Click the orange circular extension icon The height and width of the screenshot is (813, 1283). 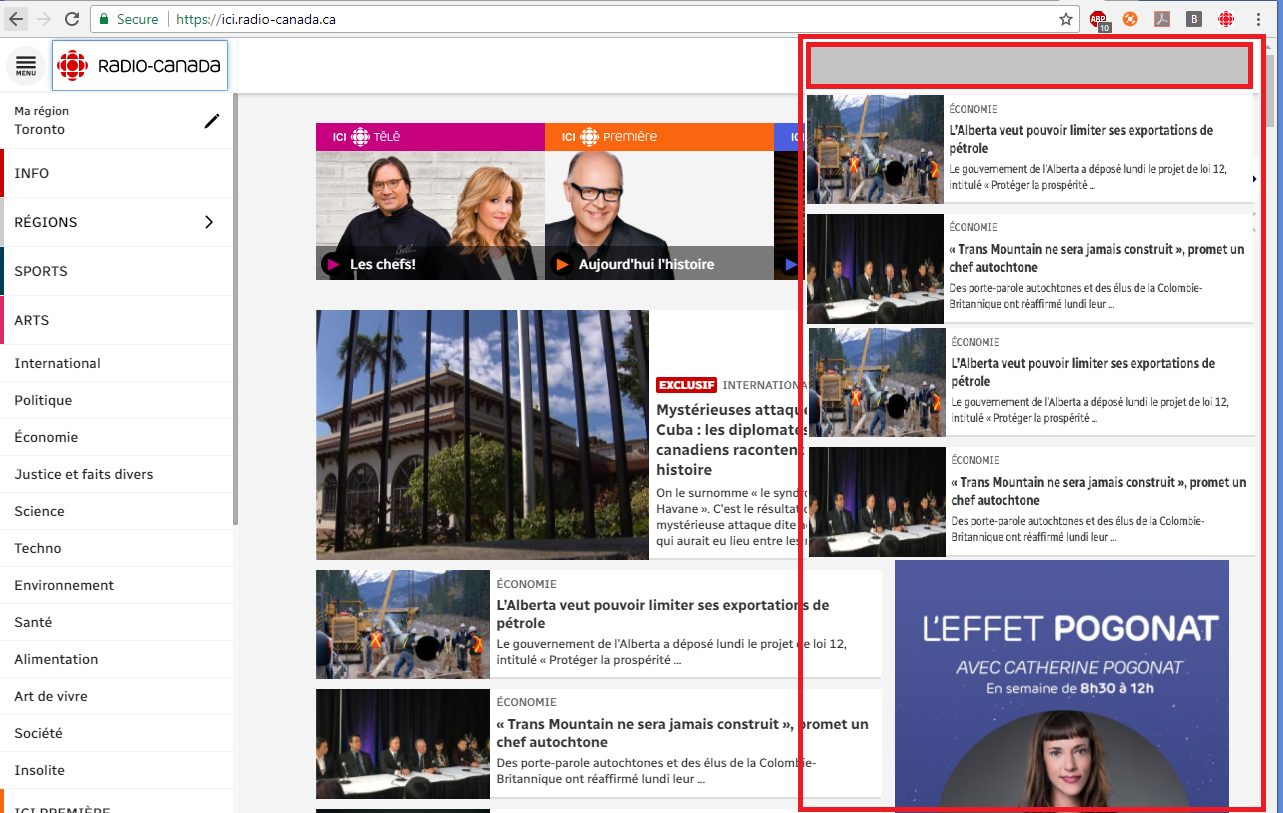pyautogui.click(x=1130, y=19)
